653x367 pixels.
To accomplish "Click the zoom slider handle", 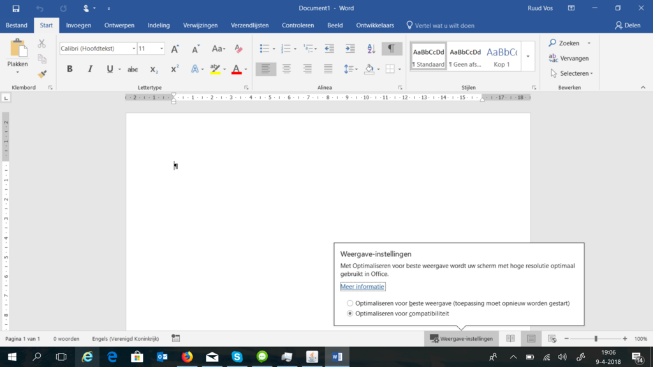I will point(596,339).
